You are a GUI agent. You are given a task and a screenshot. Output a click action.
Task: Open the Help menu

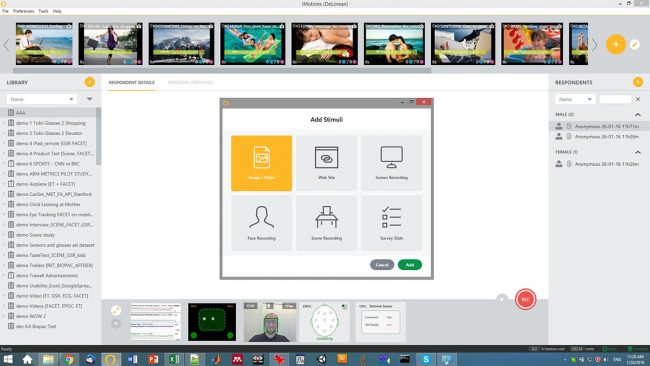coord(57,11)
